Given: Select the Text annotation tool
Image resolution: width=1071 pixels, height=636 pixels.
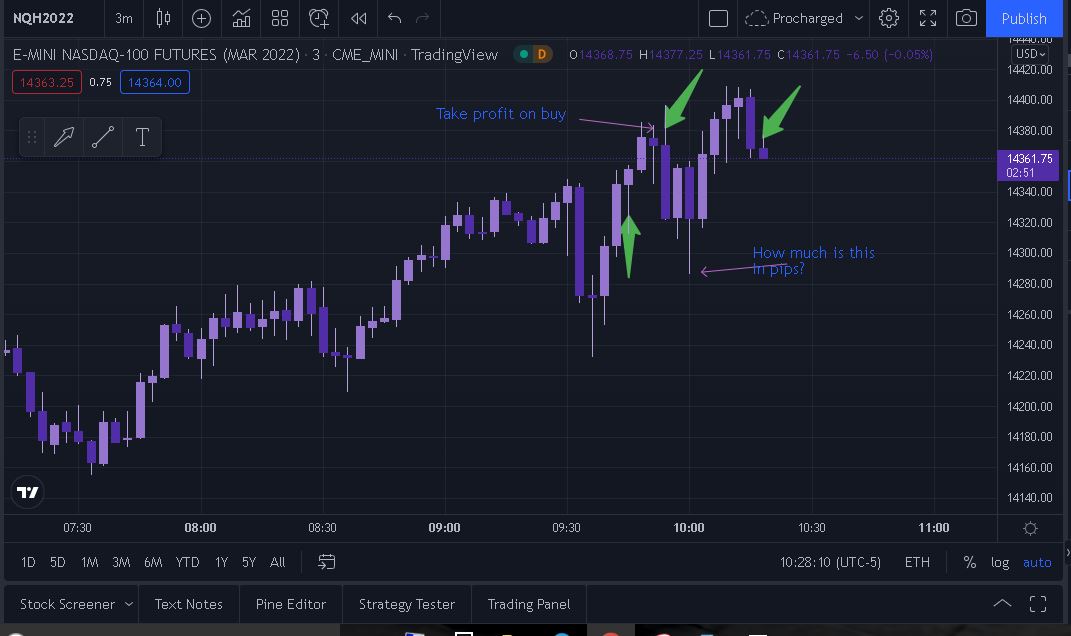Looking at the screenshot, I should [142, 137].
